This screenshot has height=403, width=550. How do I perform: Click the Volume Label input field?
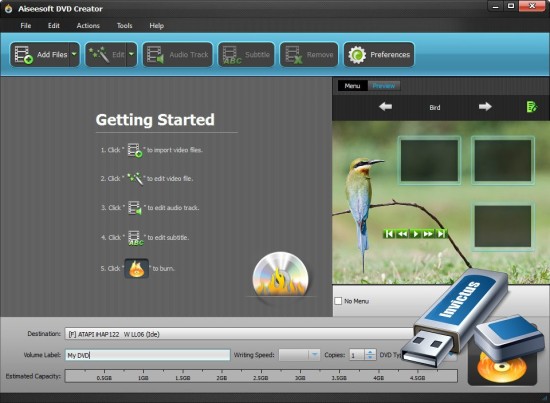click(148, 355)
